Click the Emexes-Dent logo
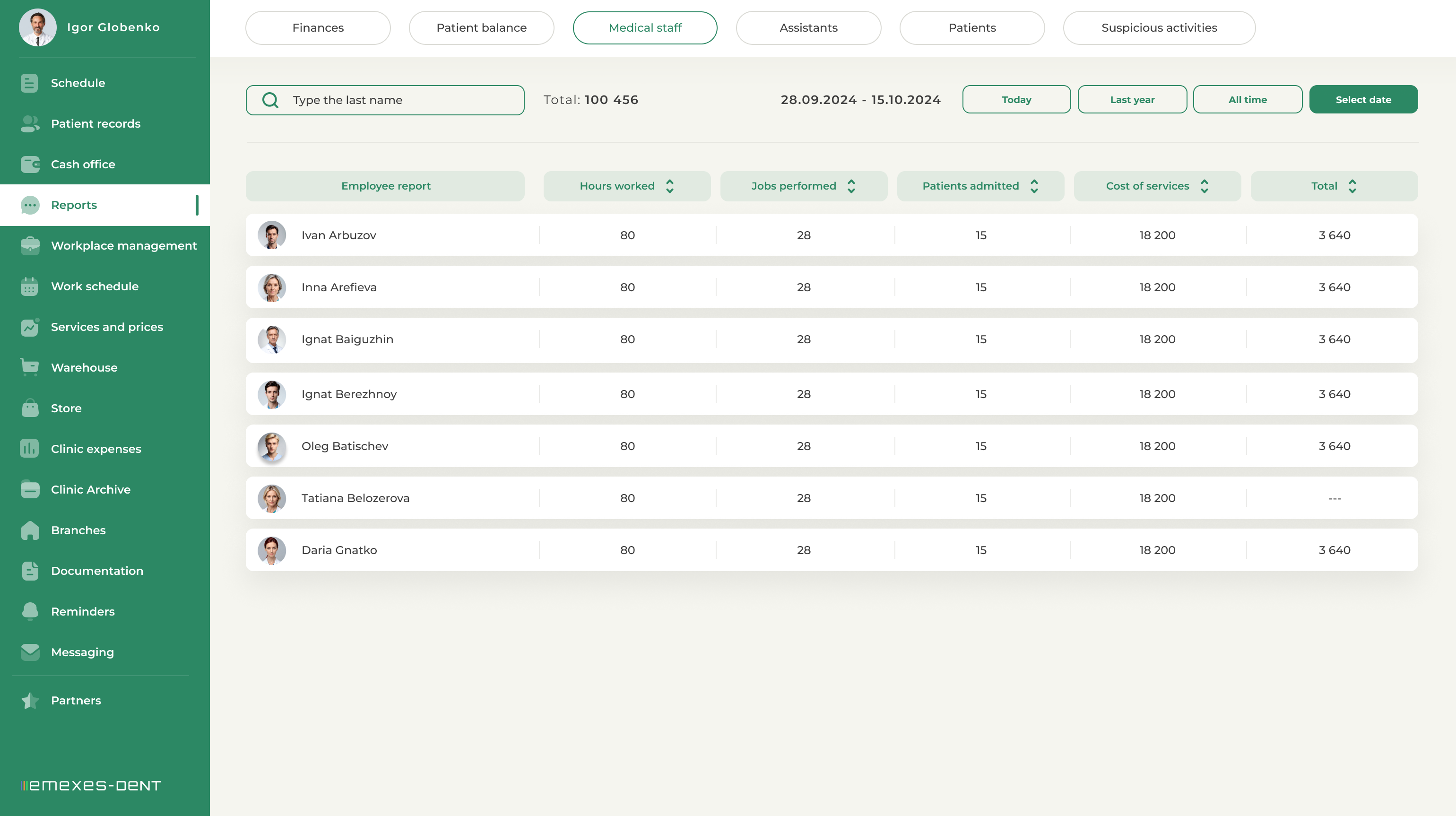1456x816 pixels. tap(91, 785)
